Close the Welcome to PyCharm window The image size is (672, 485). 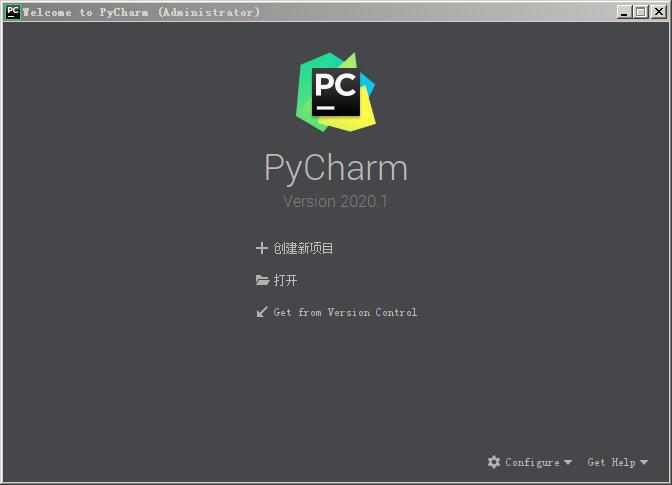coord(658,12)
